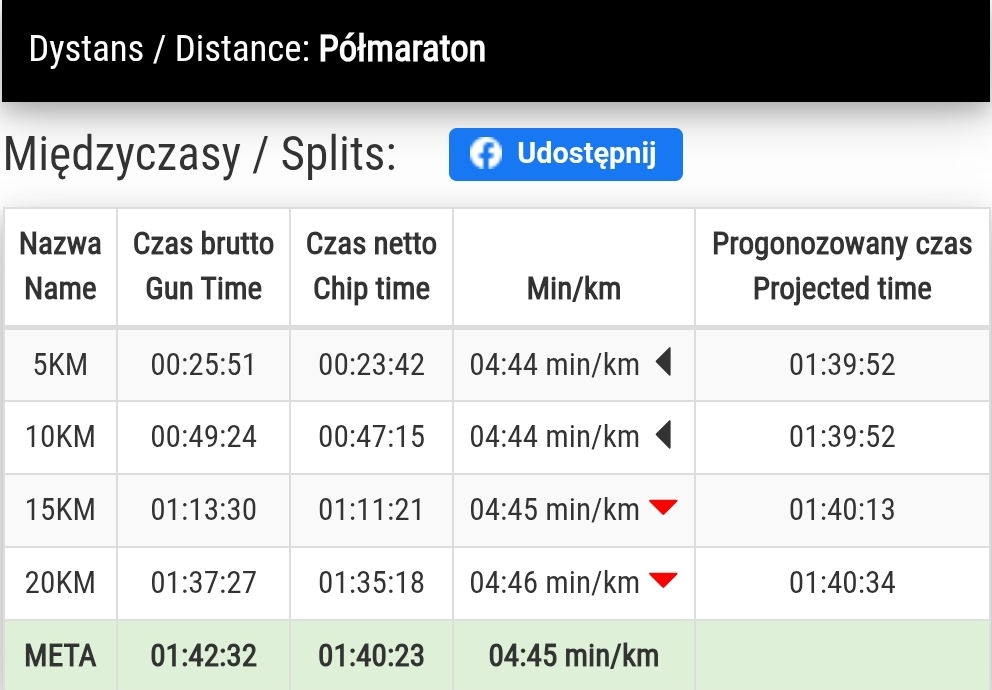Image resolution: width=992 pixels, height=690 pixels.
Task: Click the Min/km column header
Action: point(573,289)
